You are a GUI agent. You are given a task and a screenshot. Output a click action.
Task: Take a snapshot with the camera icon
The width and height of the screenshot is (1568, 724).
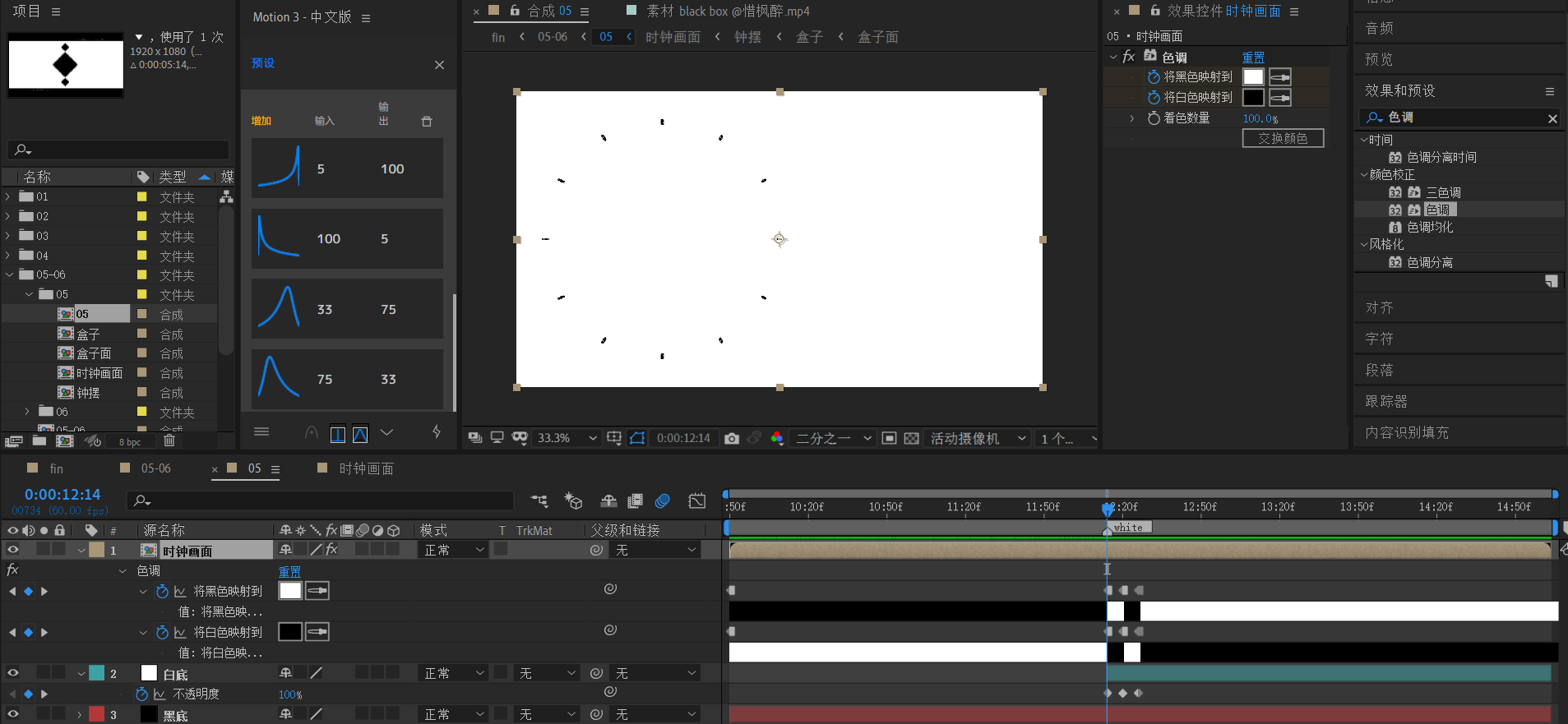732,438
